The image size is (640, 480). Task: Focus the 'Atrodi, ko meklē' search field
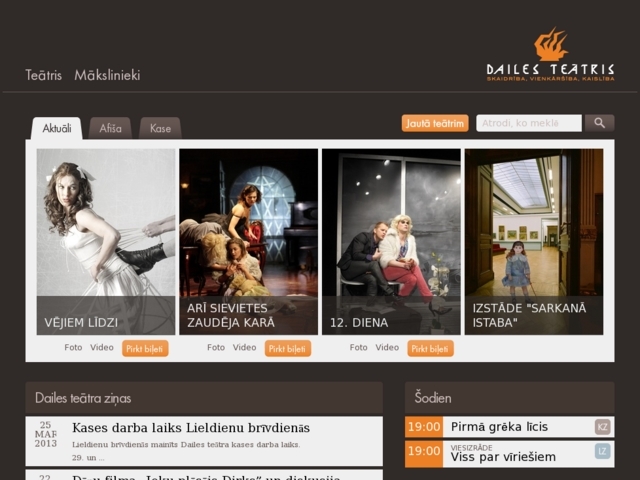coord(529,123)
